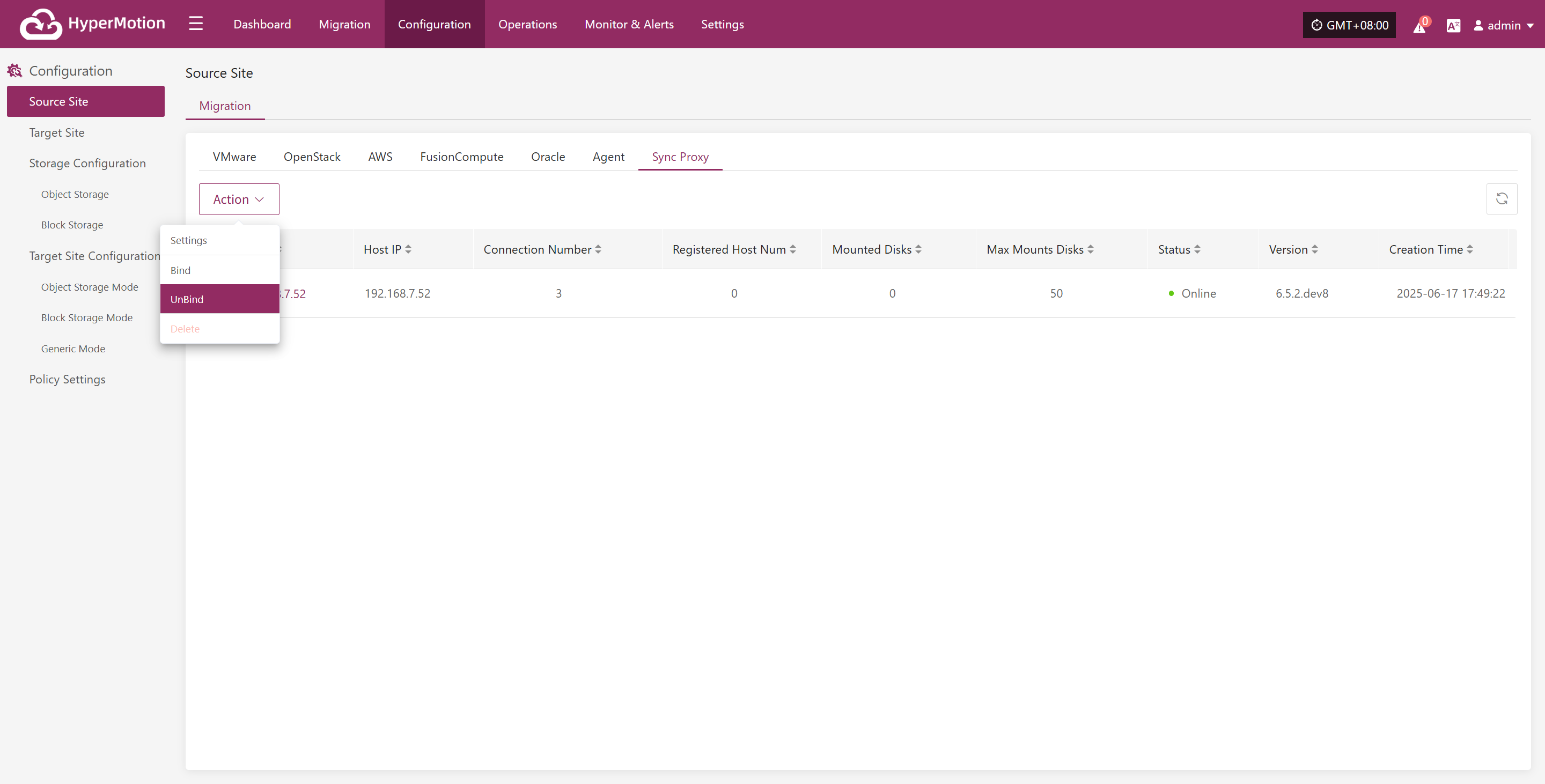Click the Online status cell
The height and width of the screenshot is (784, 1545).
pos(1193,294)
